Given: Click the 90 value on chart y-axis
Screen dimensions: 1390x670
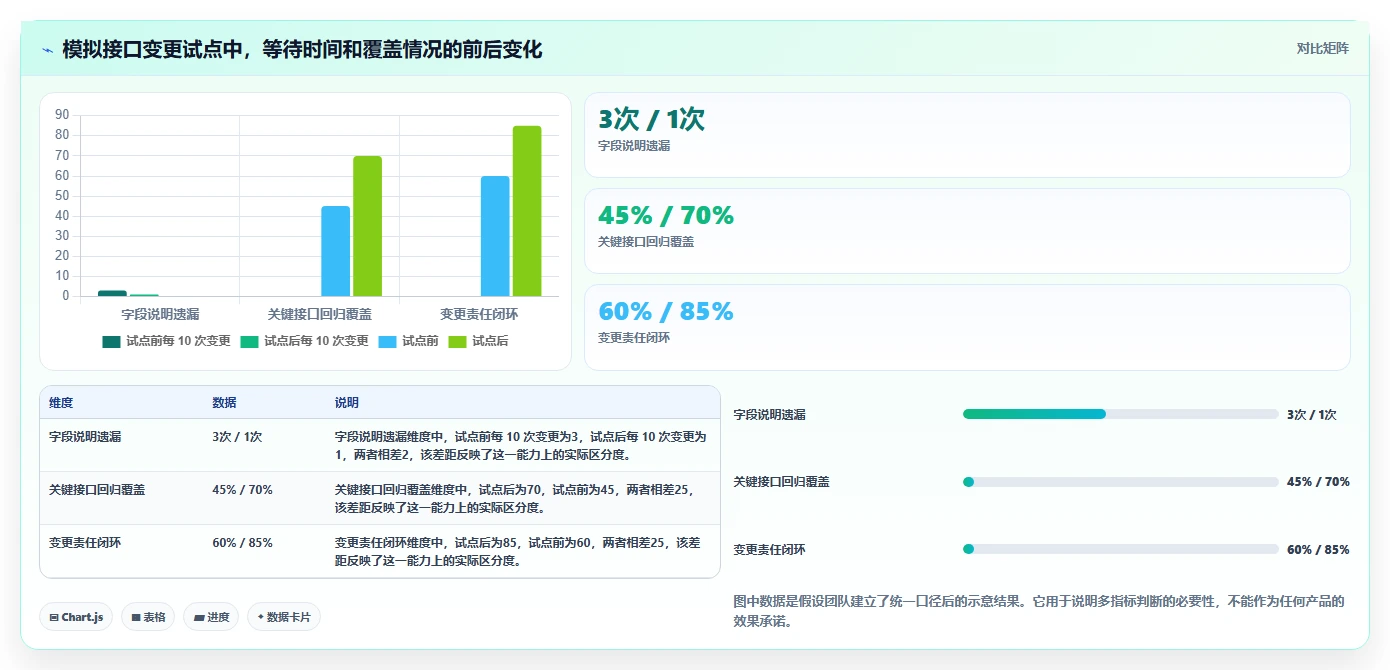Looking at the screenshot, I should click(62, 115).
